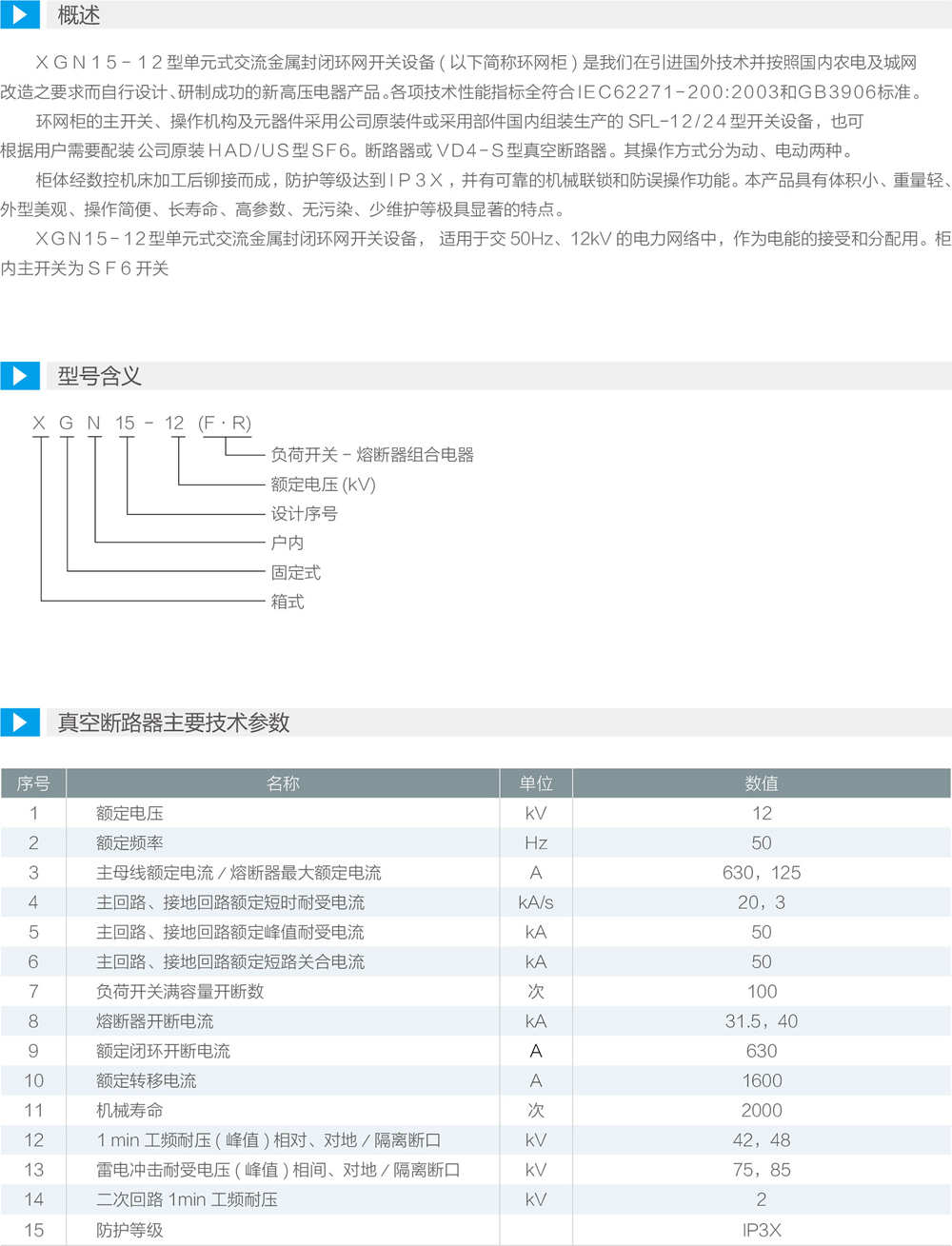Select the 概述 section heading
The width and height of the screenshot is (952, 1246).
(78, 15)
